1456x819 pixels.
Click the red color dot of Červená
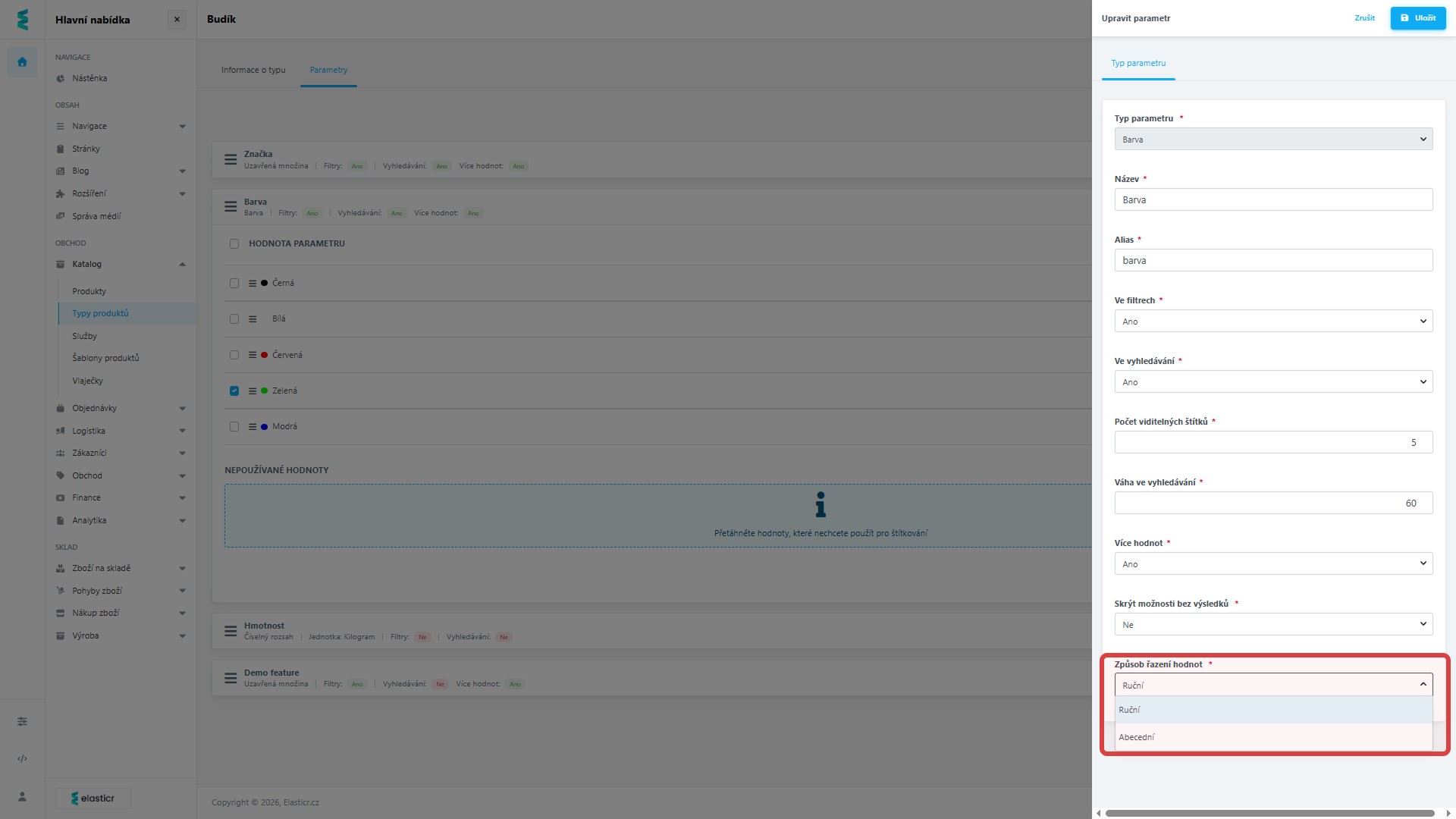(x=264, y=355)
